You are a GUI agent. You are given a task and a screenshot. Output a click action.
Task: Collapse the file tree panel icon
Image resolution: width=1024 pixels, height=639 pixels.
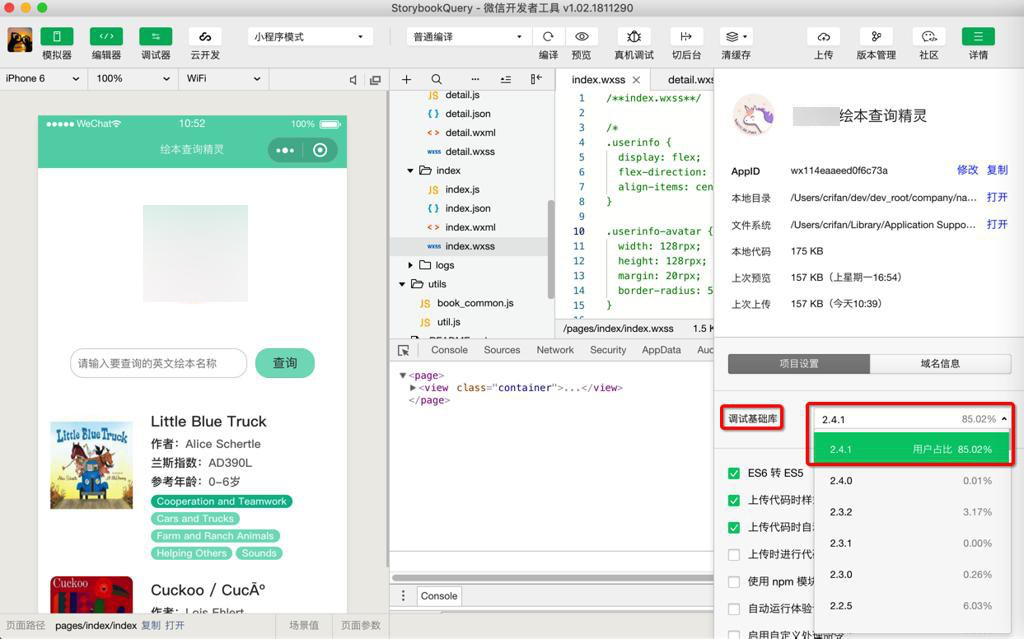[x=536, y=79]
